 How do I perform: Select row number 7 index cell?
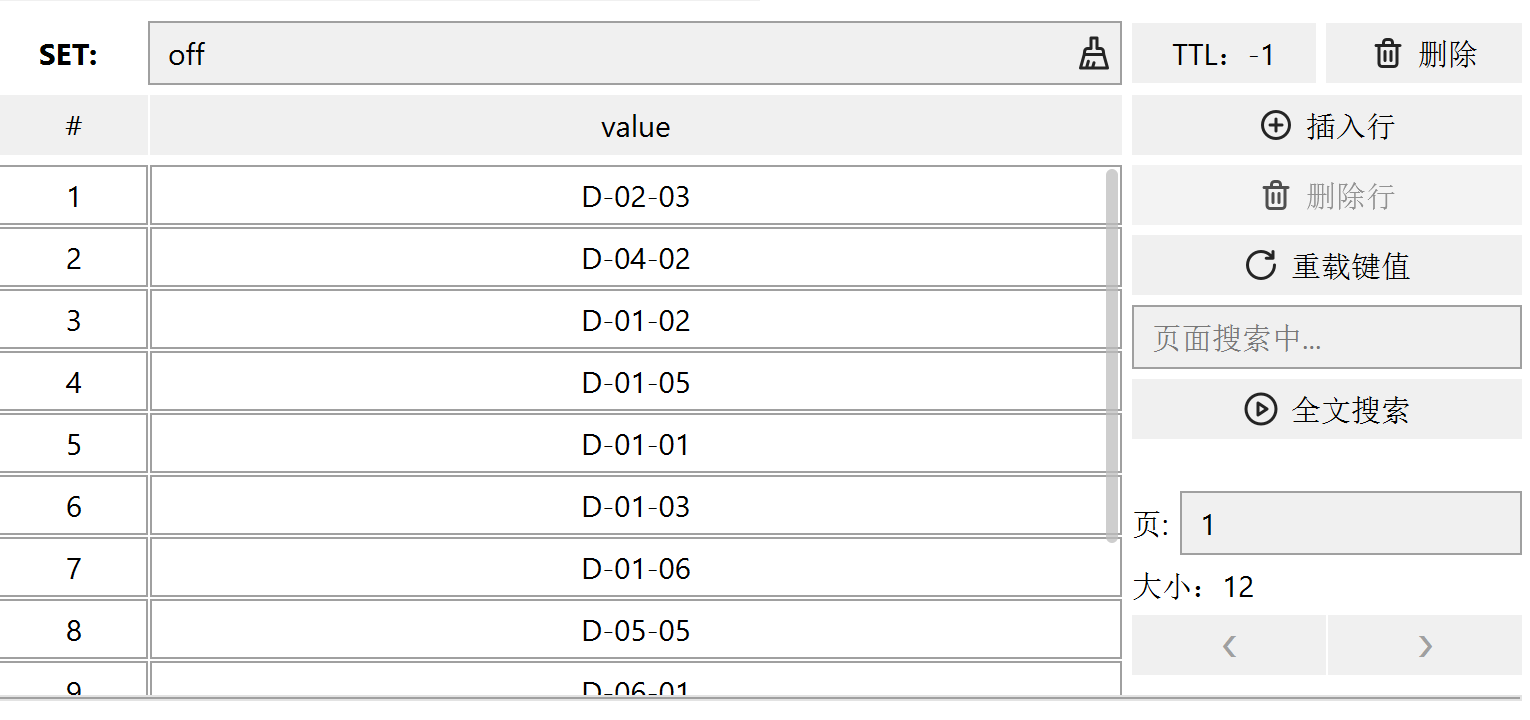[74, 569]
